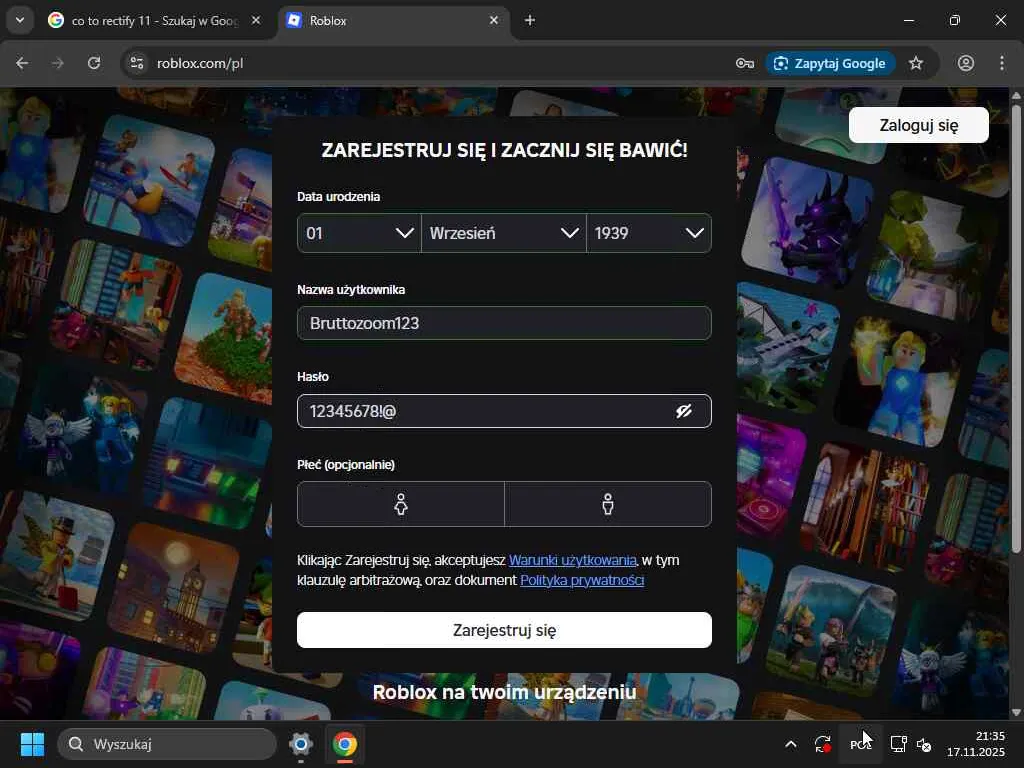Minimize the Chrome window
This screenshot has height=768, width=1024.
(908, 20)
